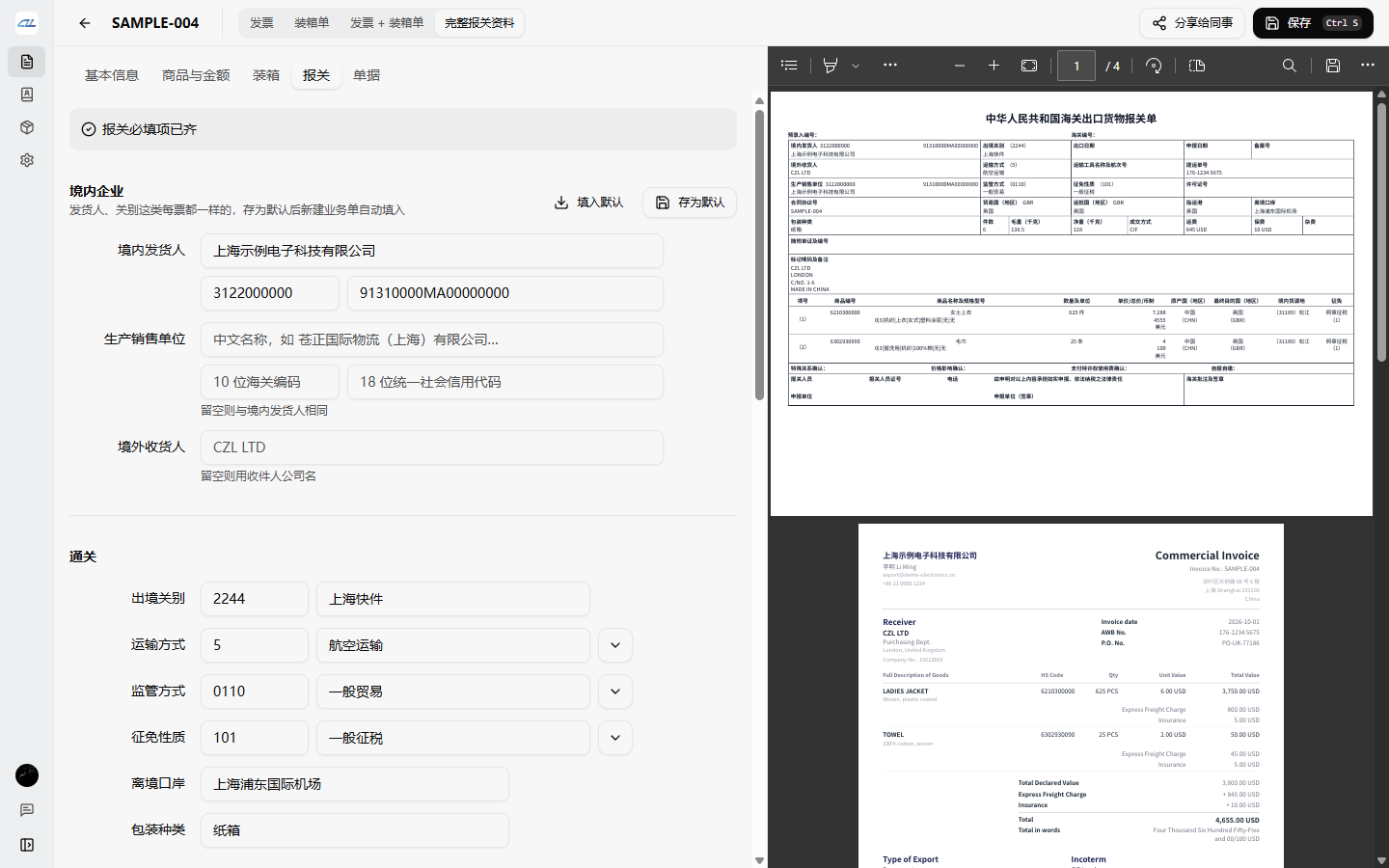This screenshot has height=868, width=1389.
Task: Click the 保存 save button
Action: [1313, 23]
